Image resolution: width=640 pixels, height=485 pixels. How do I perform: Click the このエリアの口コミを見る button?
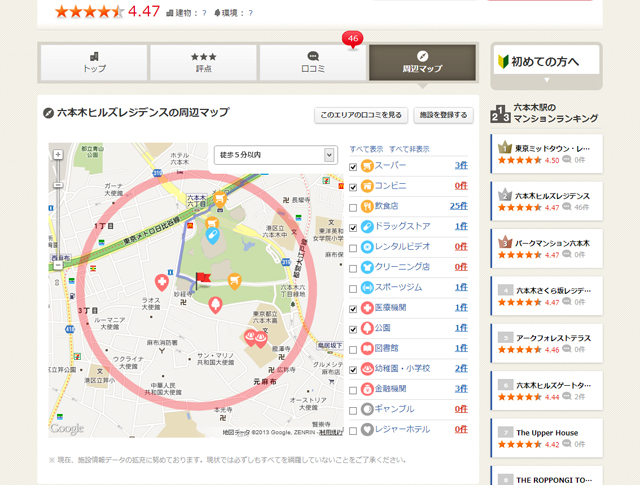tap(361, 115)
